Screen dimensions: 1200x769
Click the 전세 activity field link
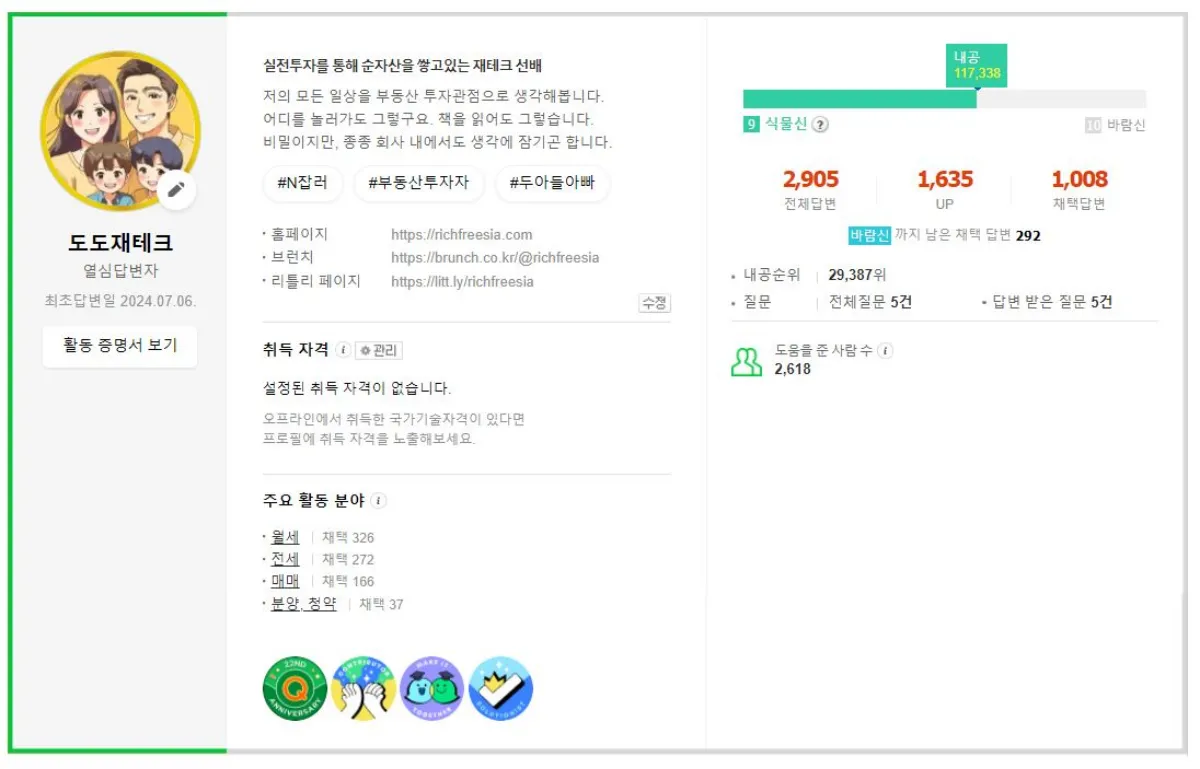coord(283,559)
